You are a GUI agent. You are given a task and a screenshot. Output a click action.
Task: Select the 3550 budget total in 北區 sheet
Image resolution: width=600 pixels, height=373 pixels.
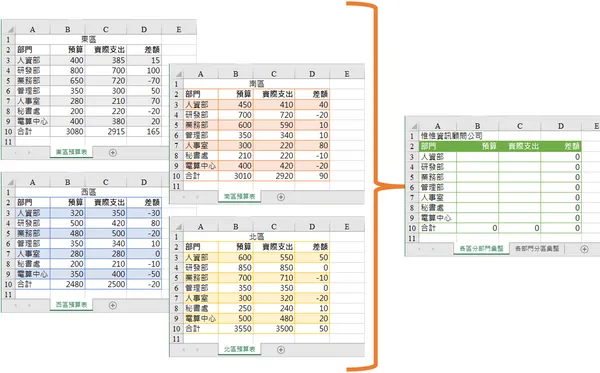(x=235, y=329)
